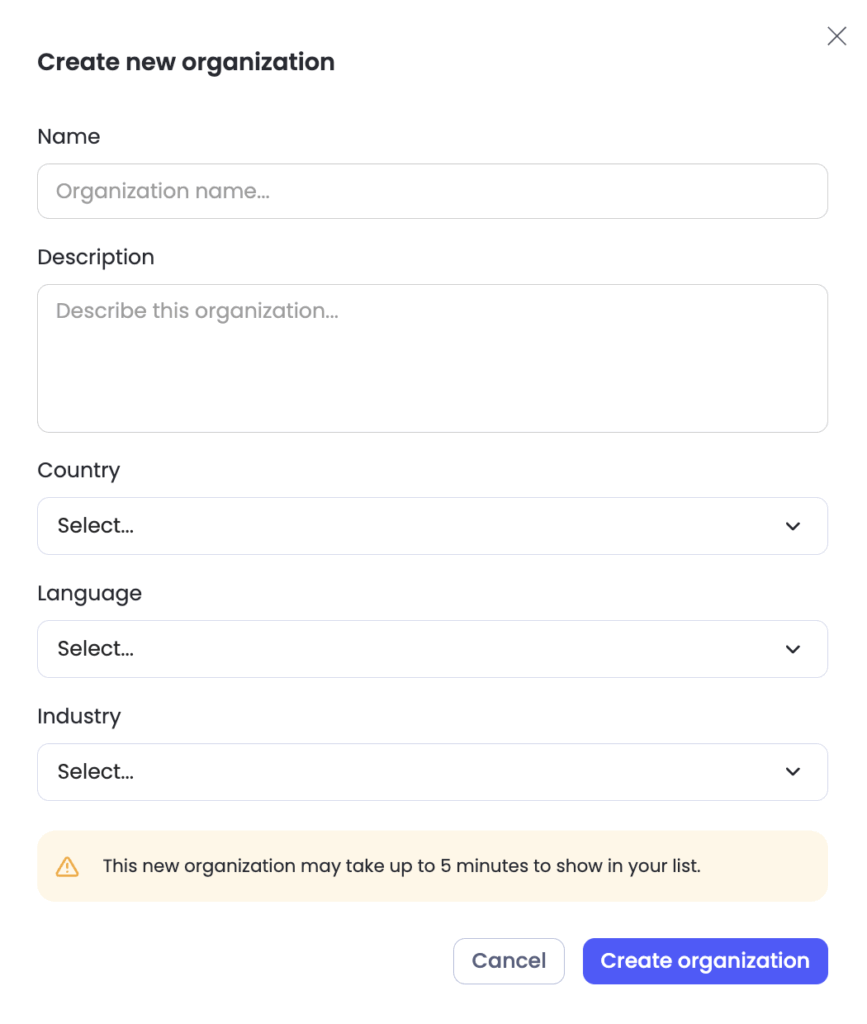Cancel creating the organization
Viewport: 867px width, 1024px height.
pyautogui.click(x=509, y=961)
